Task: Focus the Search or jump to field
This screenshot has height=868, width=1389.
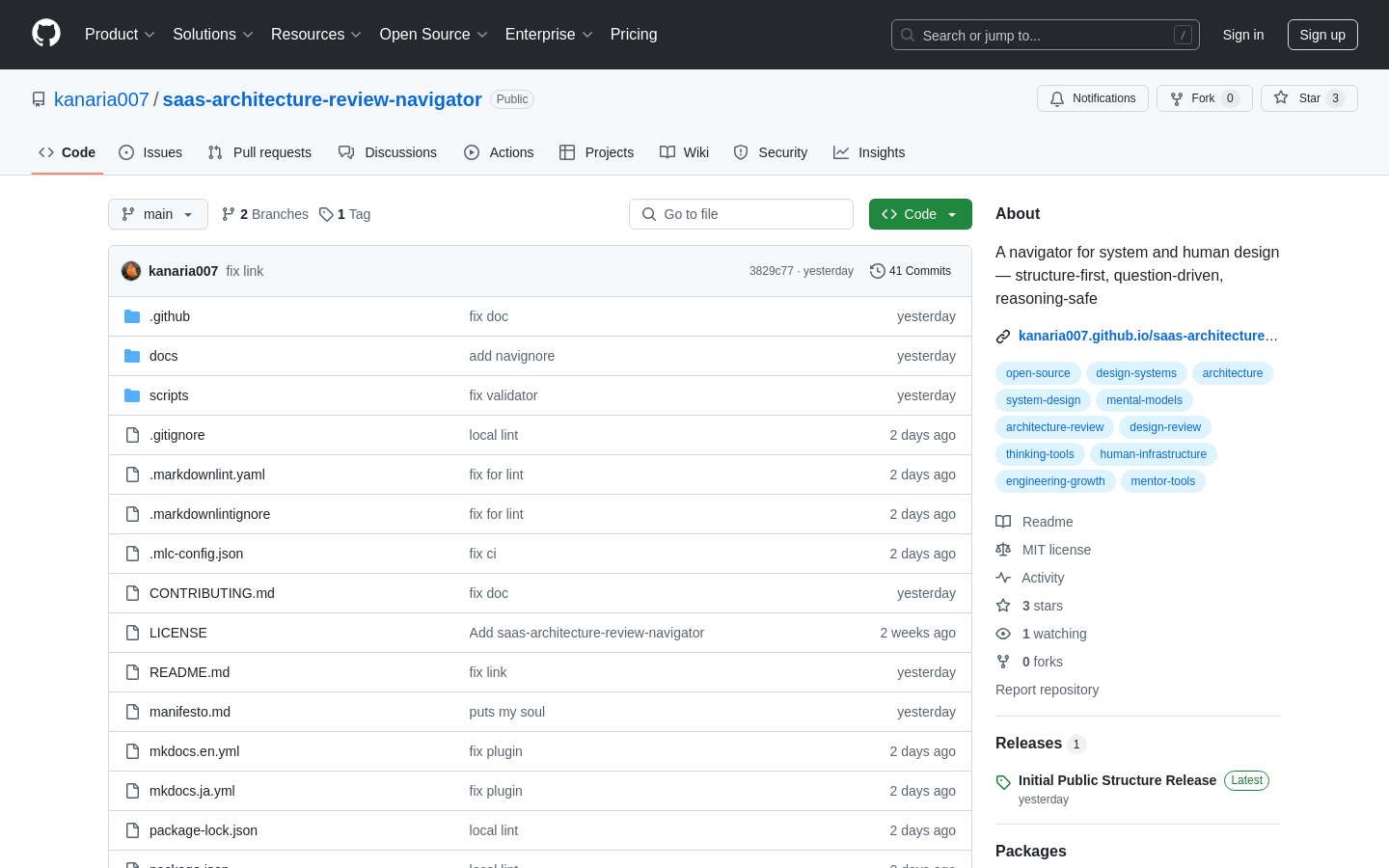Action: [x=1046, y=35]
